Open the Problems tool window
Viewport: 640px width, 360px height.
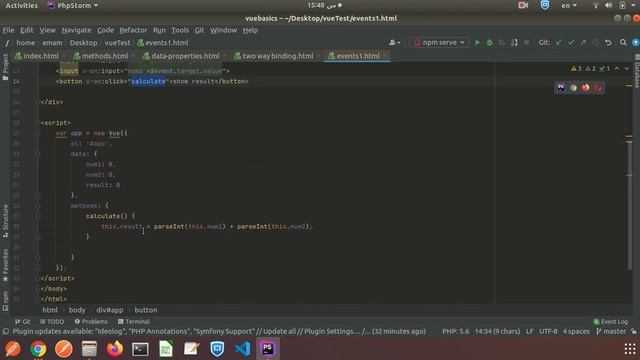click(91, 322)
